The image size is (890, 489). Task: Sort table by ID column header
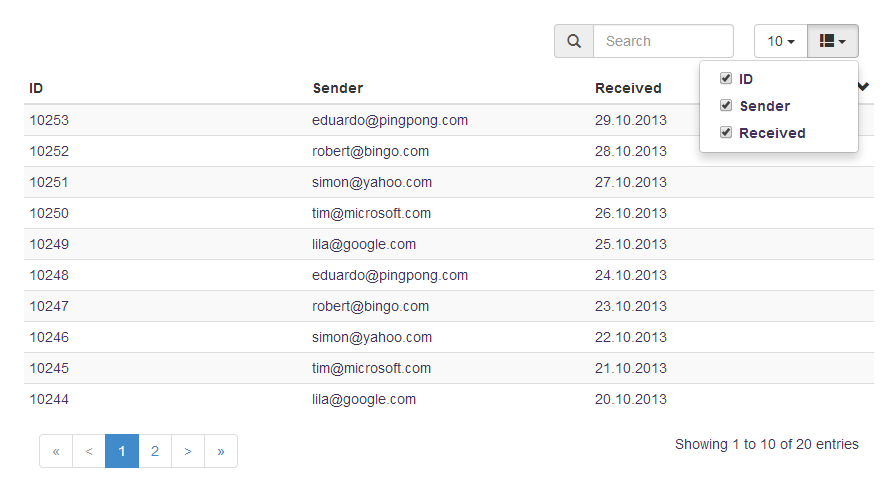[36, 88]
